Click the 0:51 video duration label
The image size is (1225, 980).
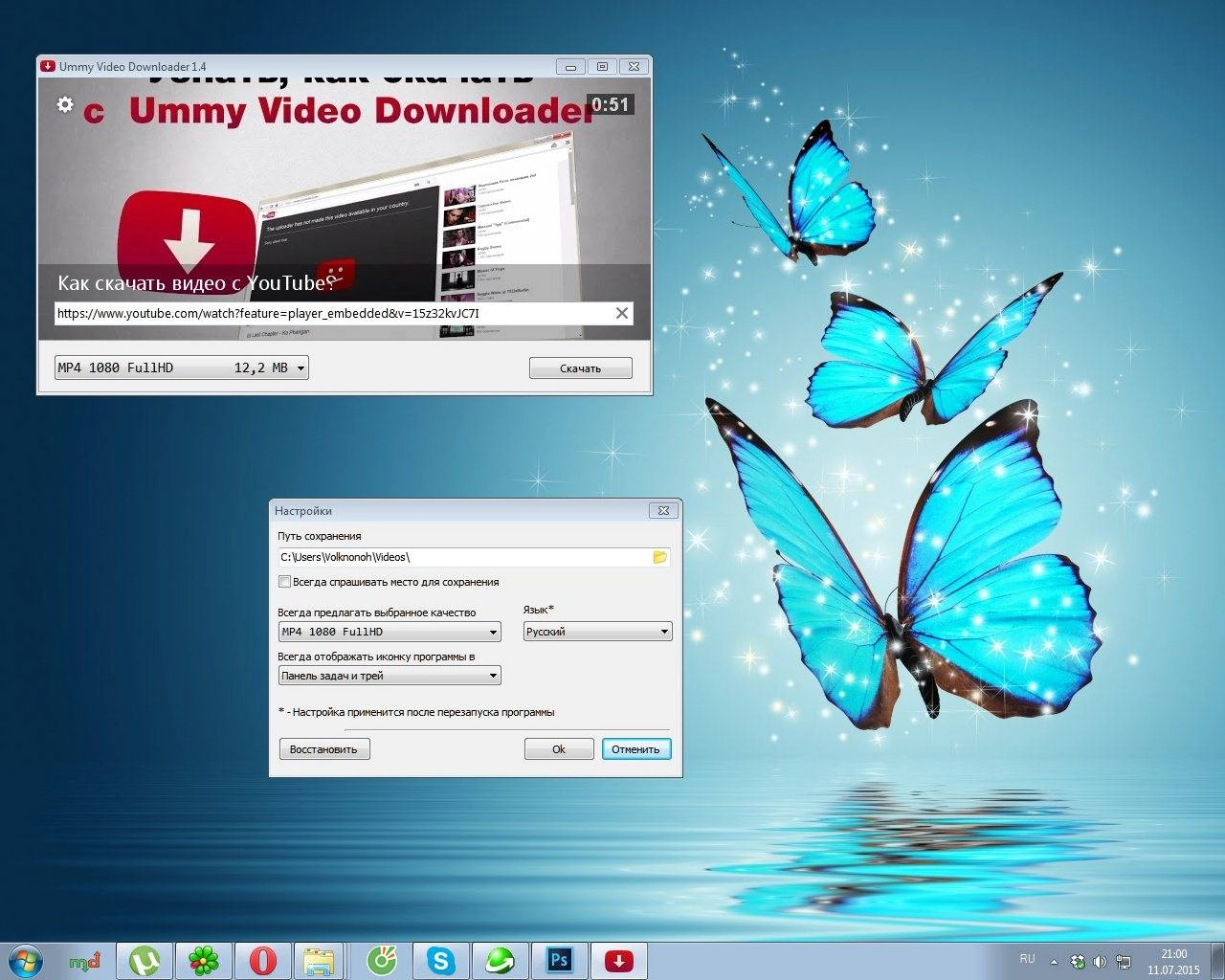(611, 104)
